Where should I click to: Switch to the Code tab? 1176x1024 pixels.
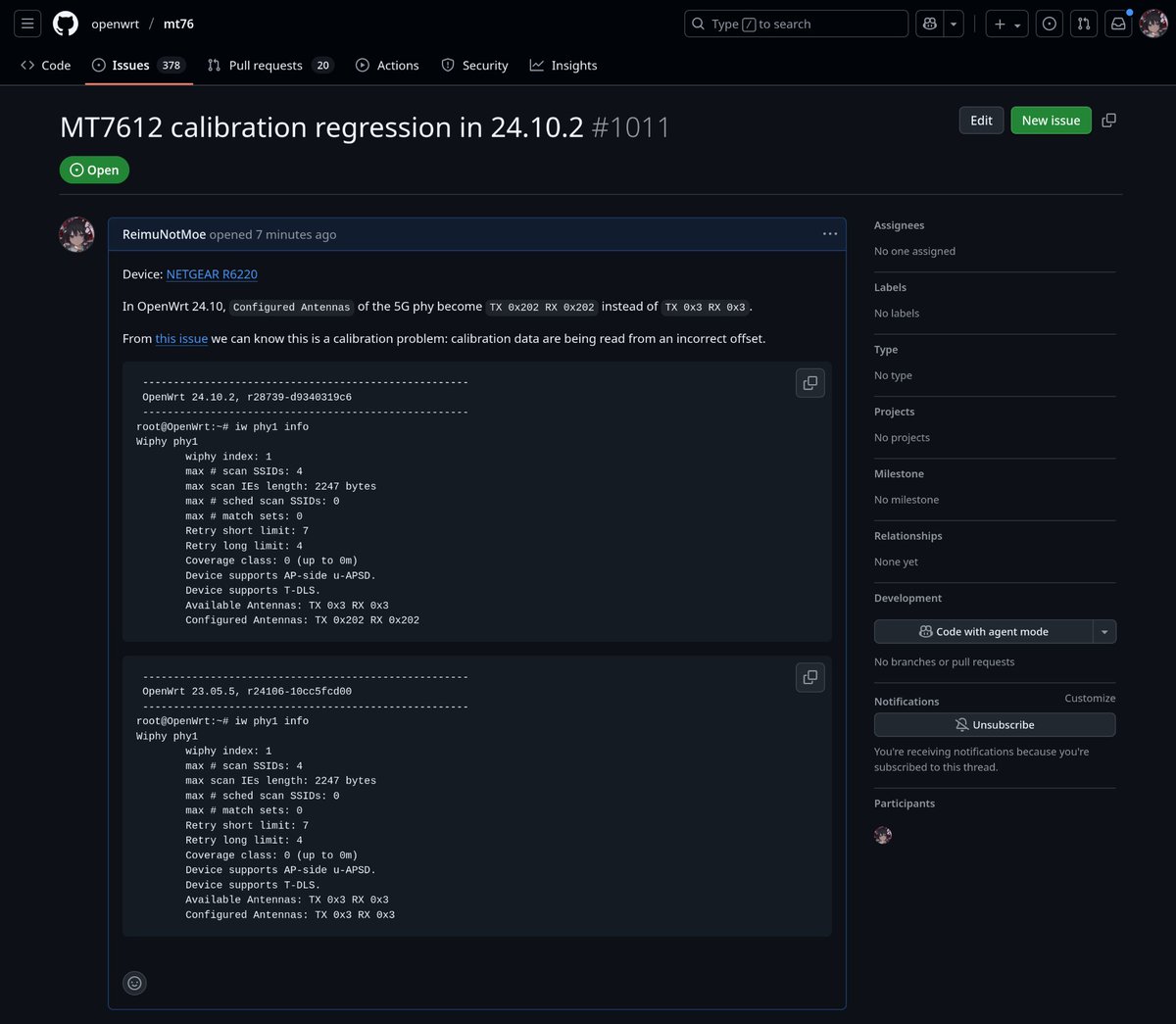tap(45, 66)
